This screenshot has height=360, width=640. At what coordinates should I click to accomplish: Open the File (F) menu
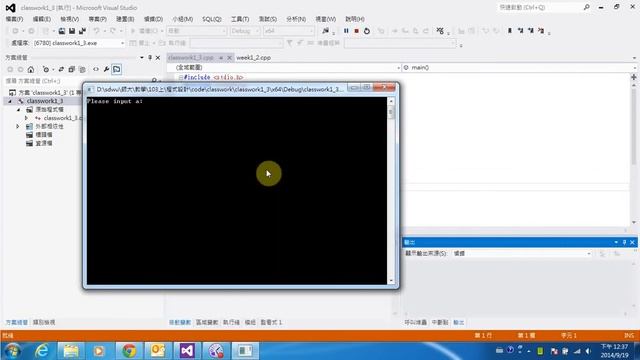(x=14, y=19)
